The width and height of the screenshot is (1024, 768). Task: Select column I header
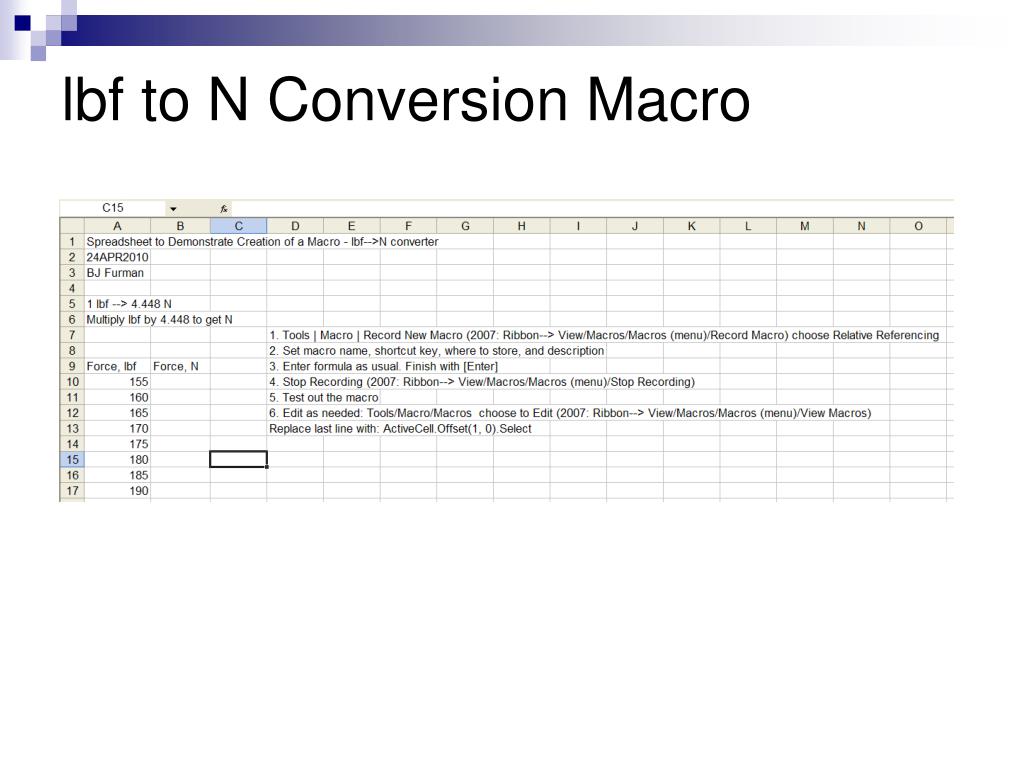tap(579, 226)
